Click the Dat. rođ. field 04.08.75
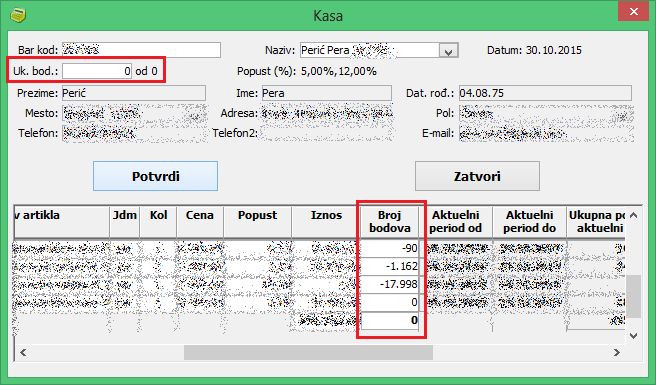 tap(545, 93)
